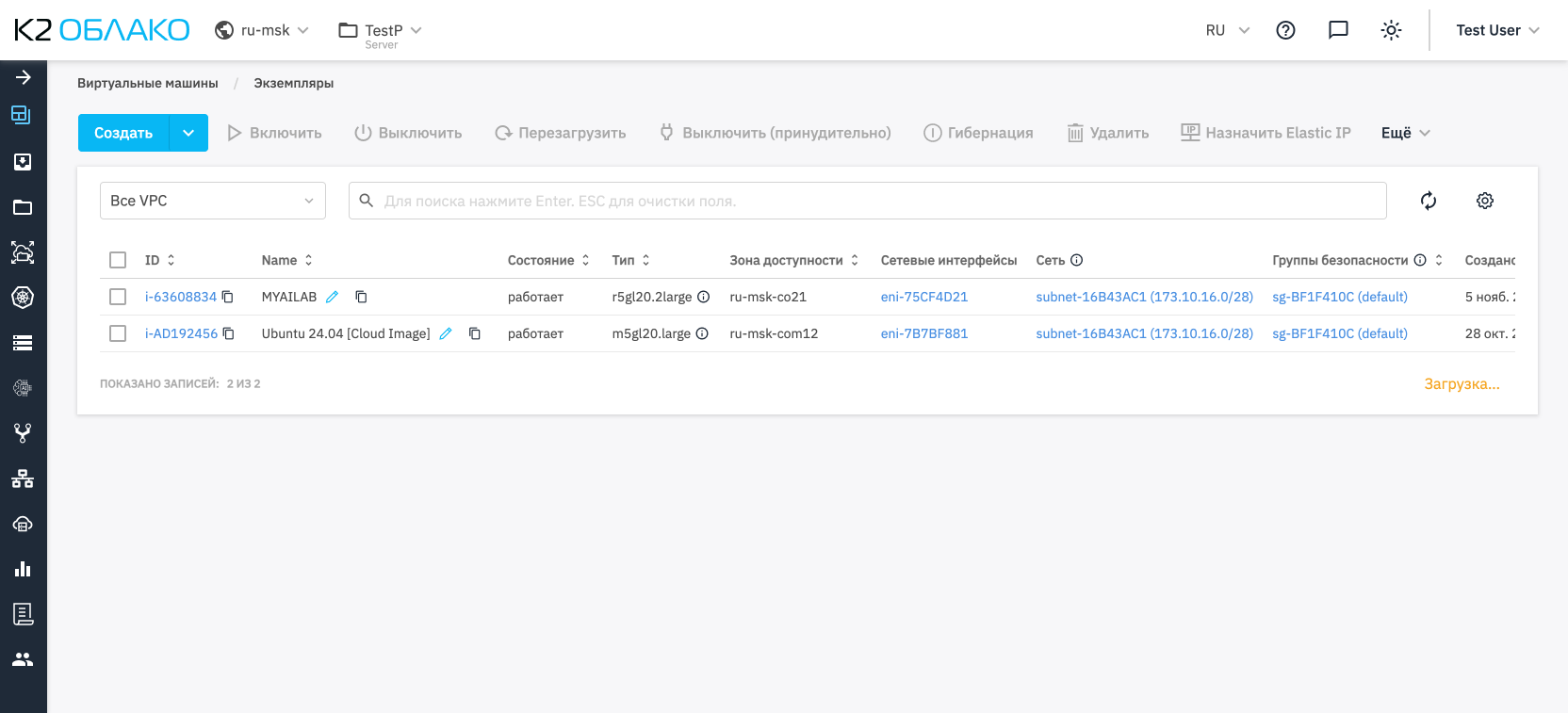Open the ru-msk region selector
1568x713 pixels.
(262, 30)
